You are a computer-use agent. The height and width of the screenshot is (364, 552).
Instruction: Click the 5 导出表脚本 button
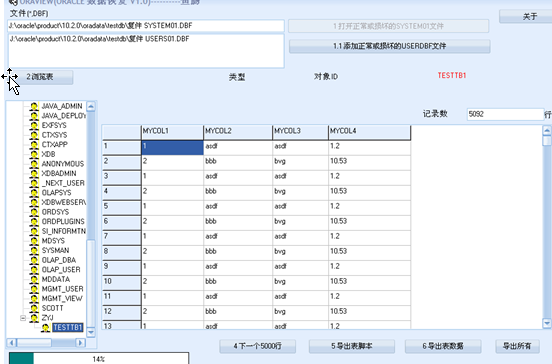pos(351,346)
